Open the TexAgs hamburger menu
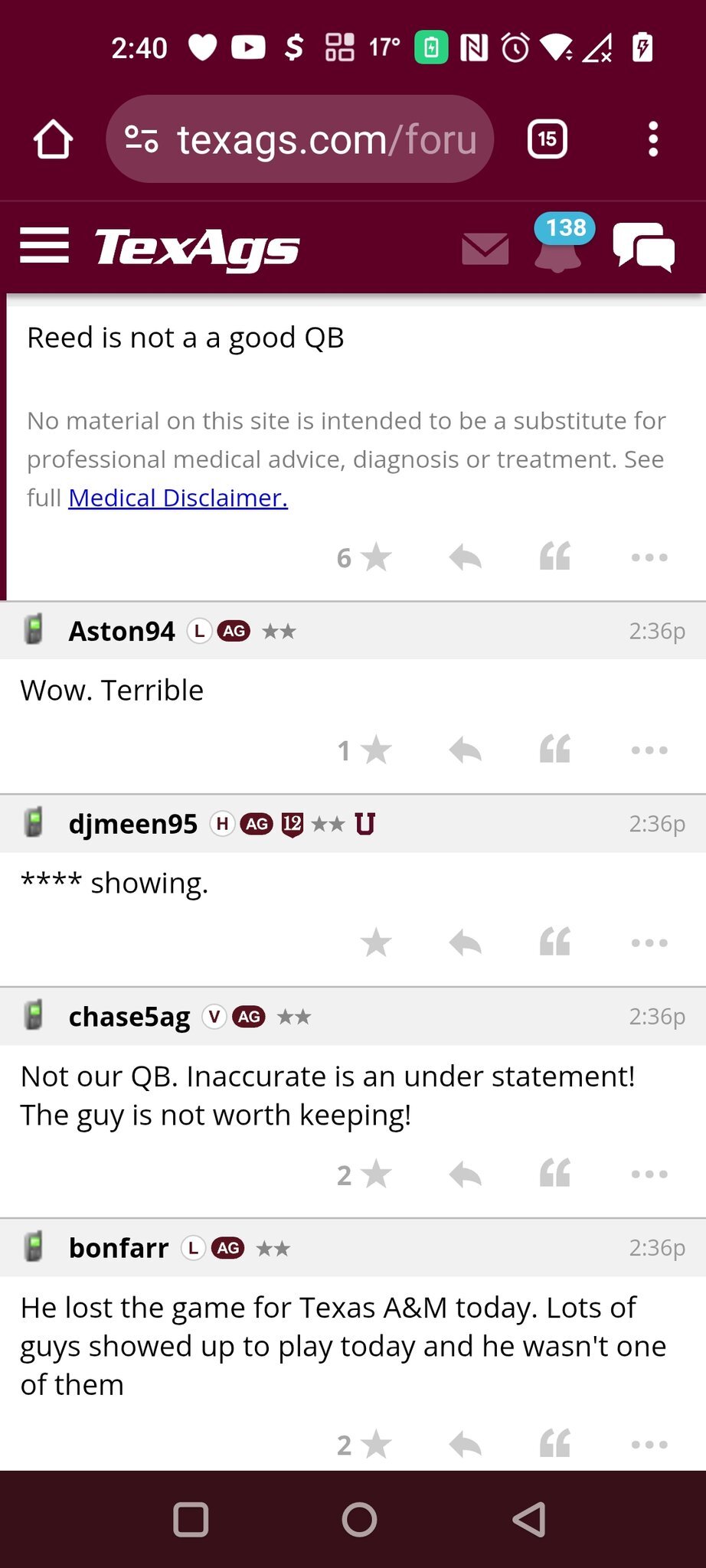The height and width of the screenshot is (1568, 706). pos(44,246)
